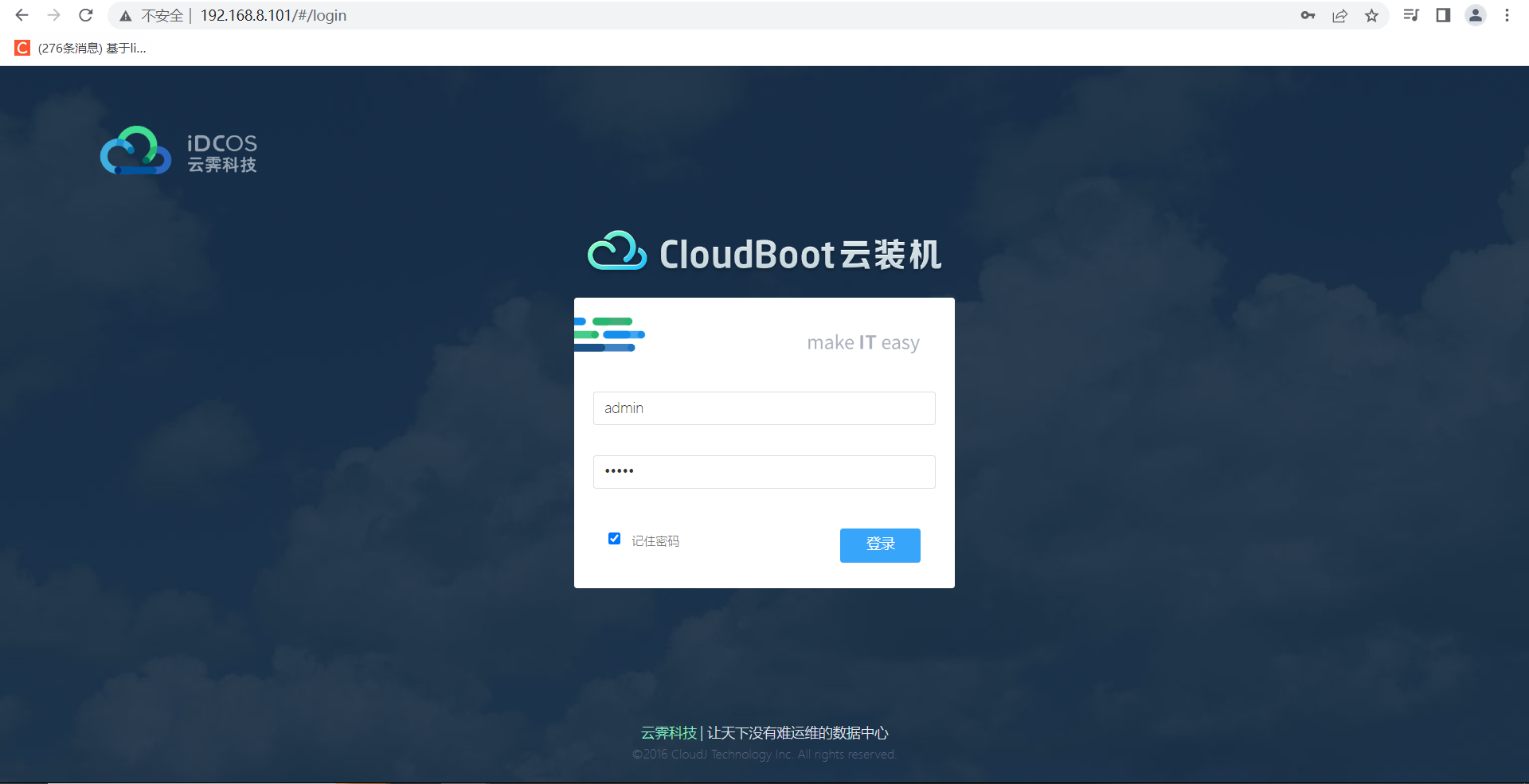
Task: Click the 'make IT easy' slogan
Action: tap(863, 343)
